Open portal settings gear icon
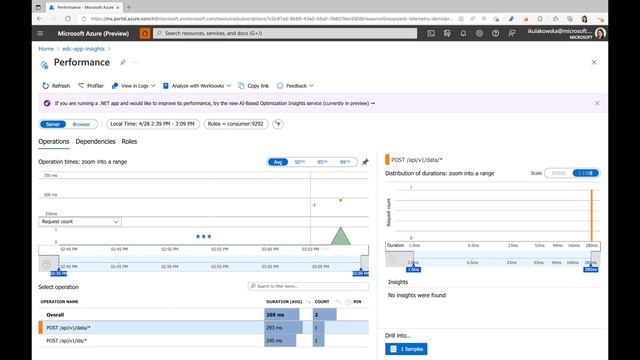This screenshot has width=640, height=360. [479, 33]
